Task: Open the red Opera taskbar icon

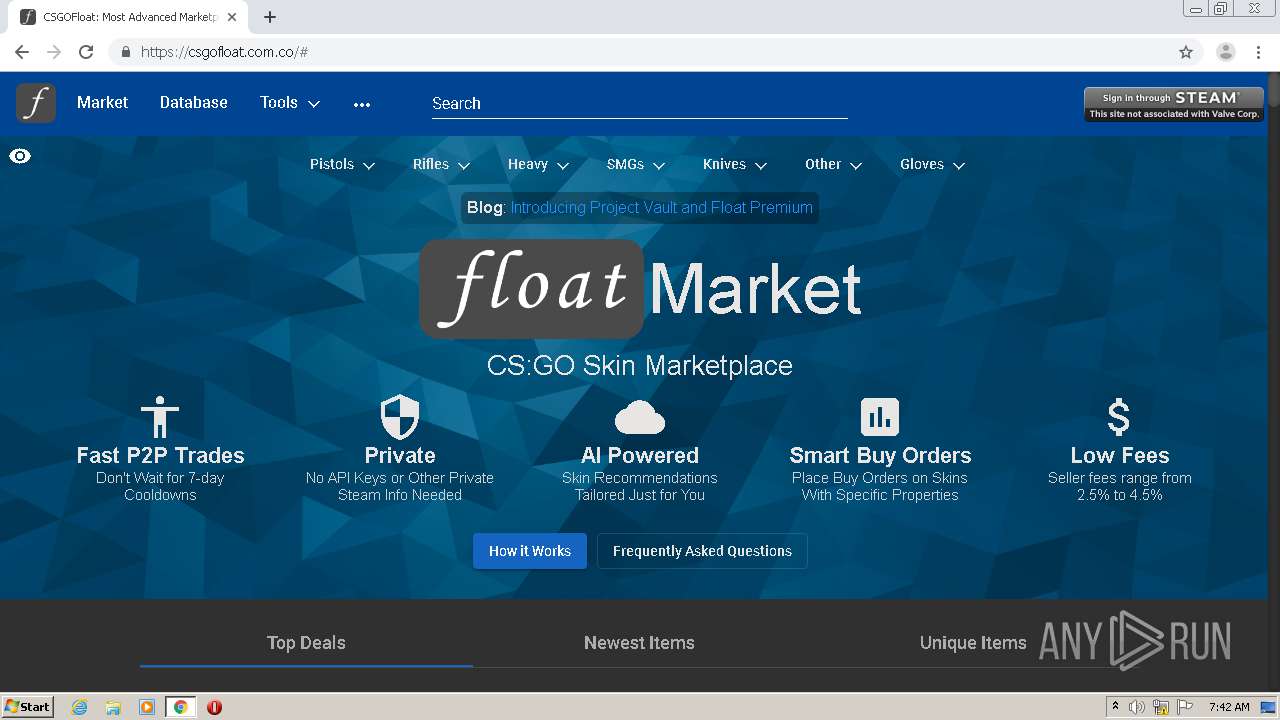Action: point(214,707)
